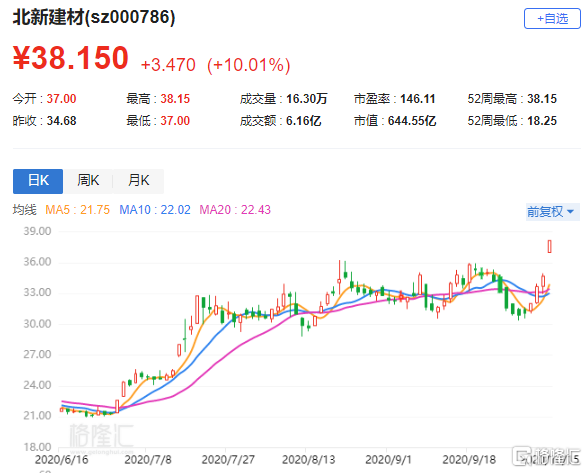Click the 市盈率 value 146.11
Image resolution: width=587 pixels, height=473 pixels.
click(418, 99)
